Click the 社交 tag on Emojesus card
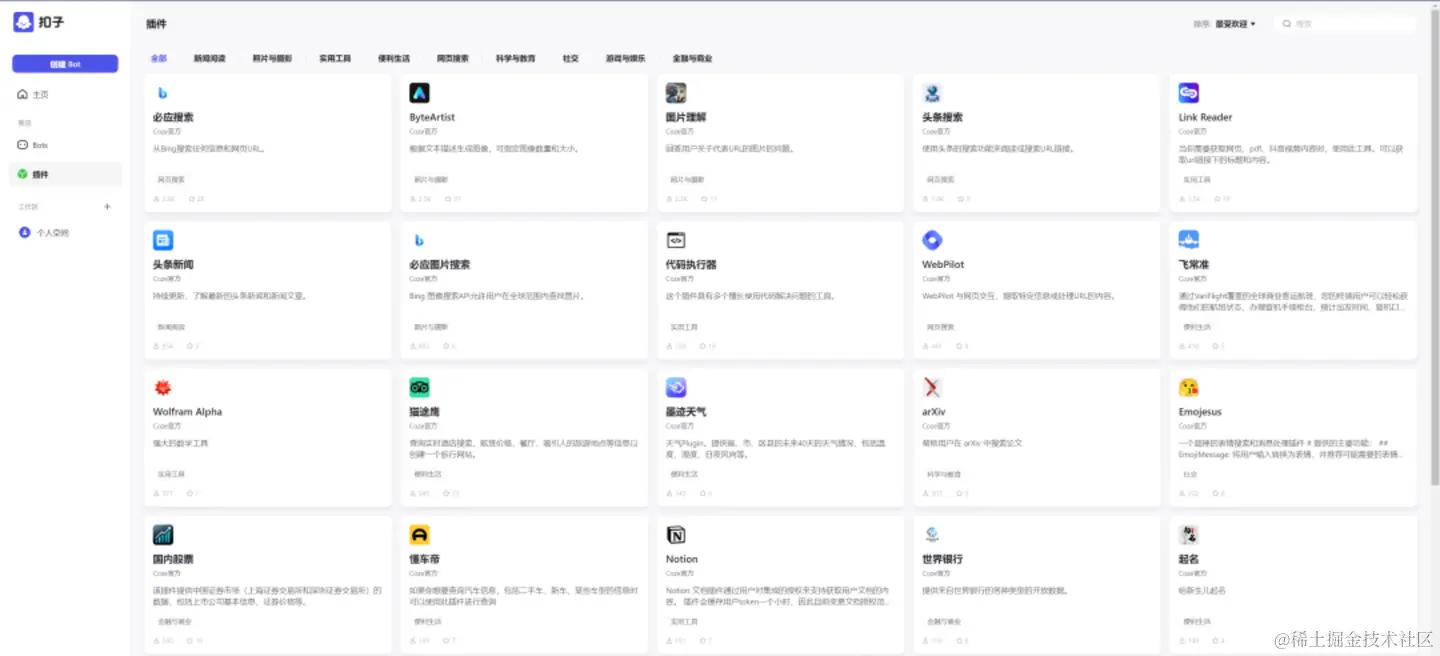Screen dimensions: 1440x656 coord(1190,474)
